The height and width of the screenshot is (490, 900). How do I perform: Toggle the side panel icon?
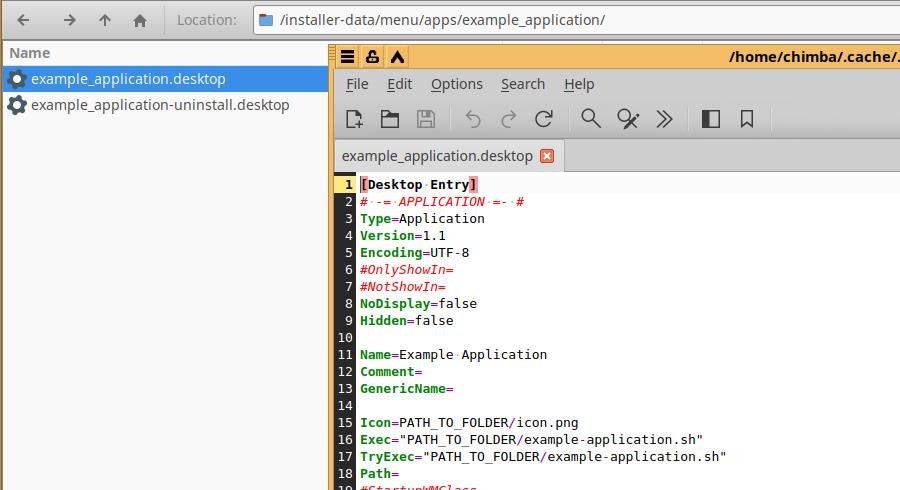[711, 120]
